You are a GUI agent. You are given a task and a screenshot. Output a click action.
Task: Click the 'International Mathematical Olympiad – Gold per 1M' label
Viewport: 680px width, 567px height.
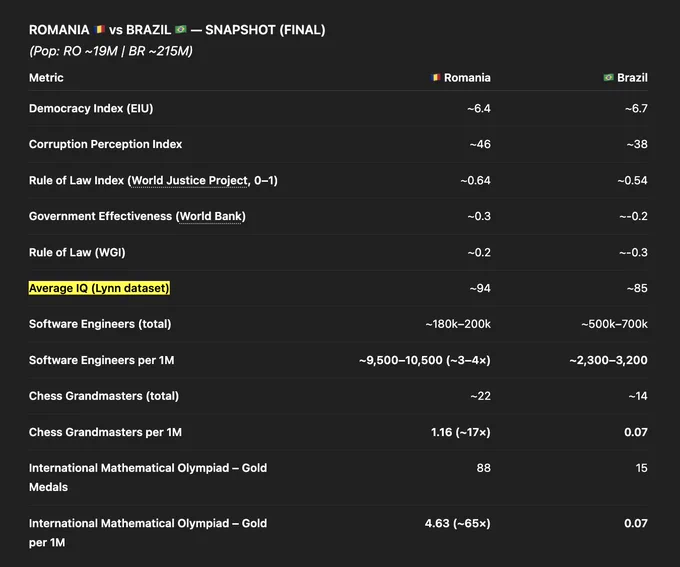pos(148,533)
